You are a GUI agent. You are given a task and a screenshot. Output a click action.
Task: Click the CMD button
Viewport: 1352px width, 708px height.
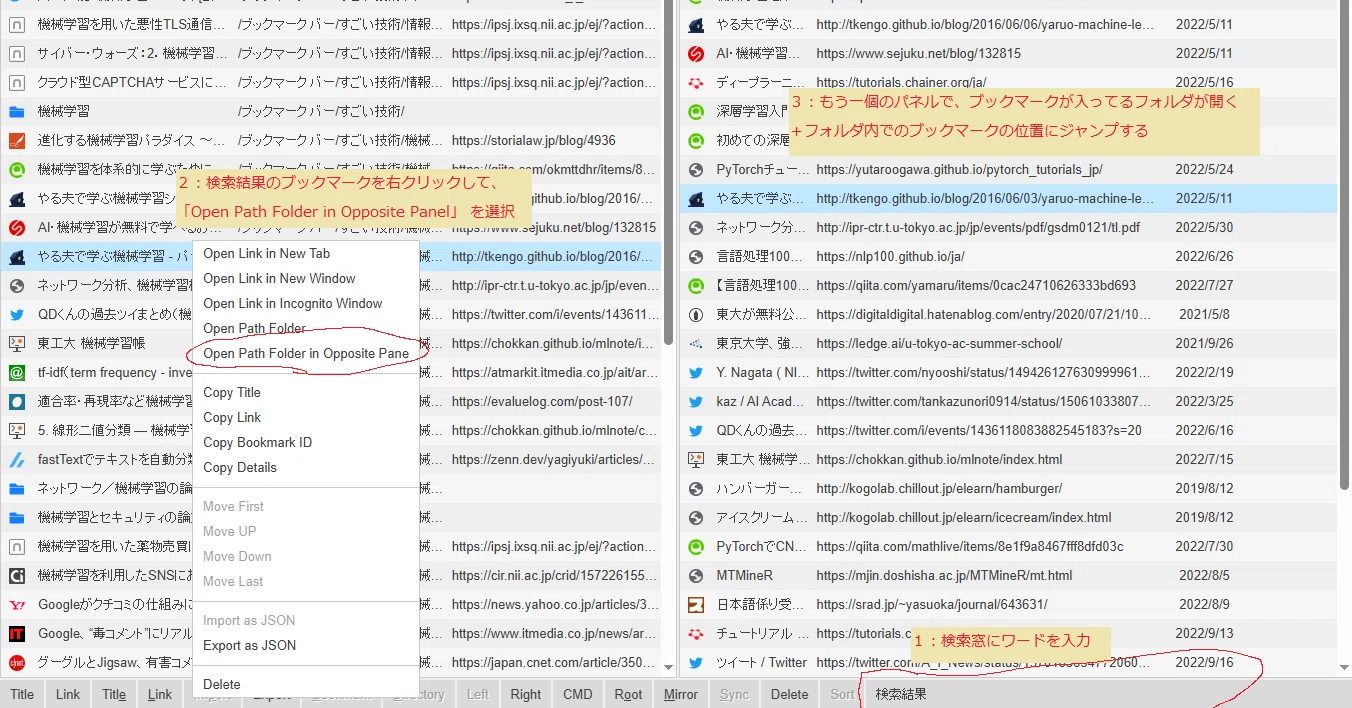coord(578,694)
